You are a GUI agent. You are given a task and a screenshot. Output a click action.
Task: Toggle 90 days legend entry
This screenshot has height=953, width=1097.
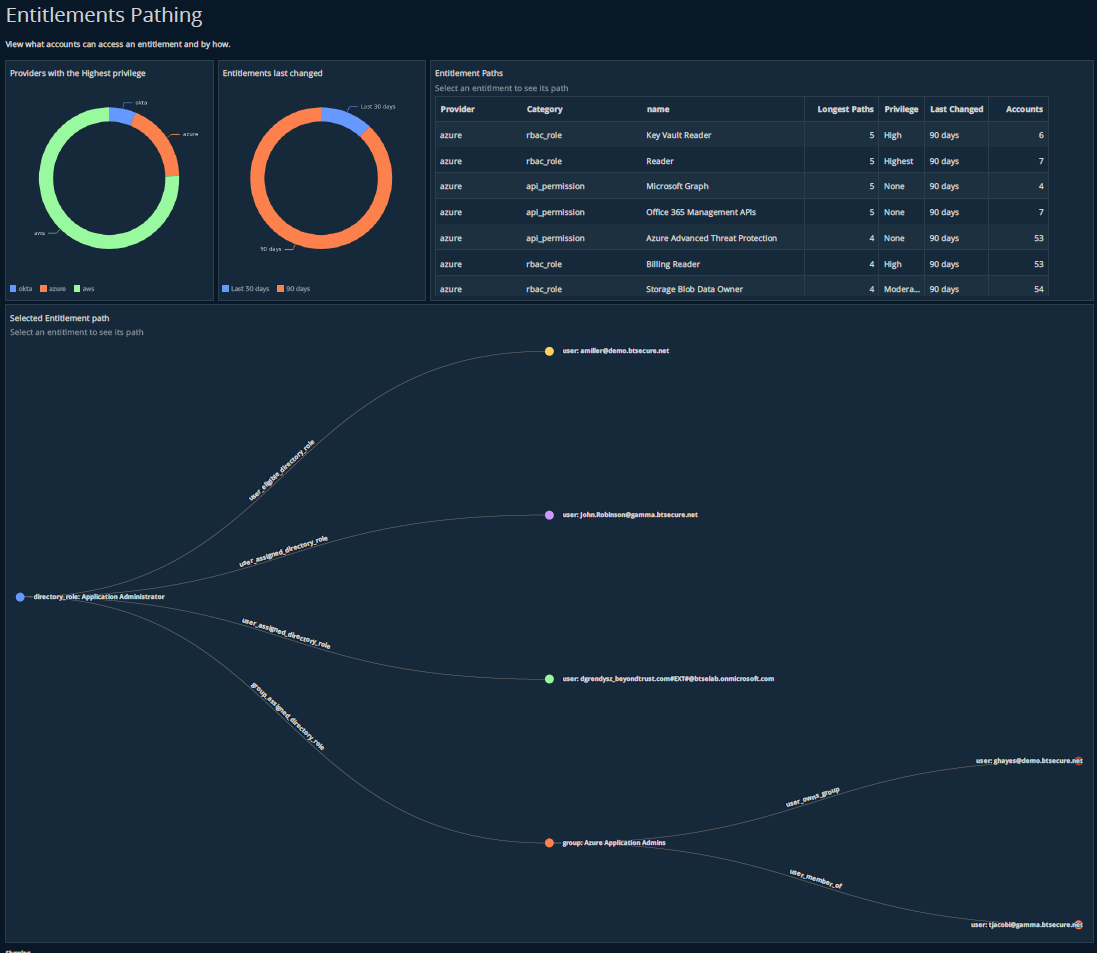[294, 288]
